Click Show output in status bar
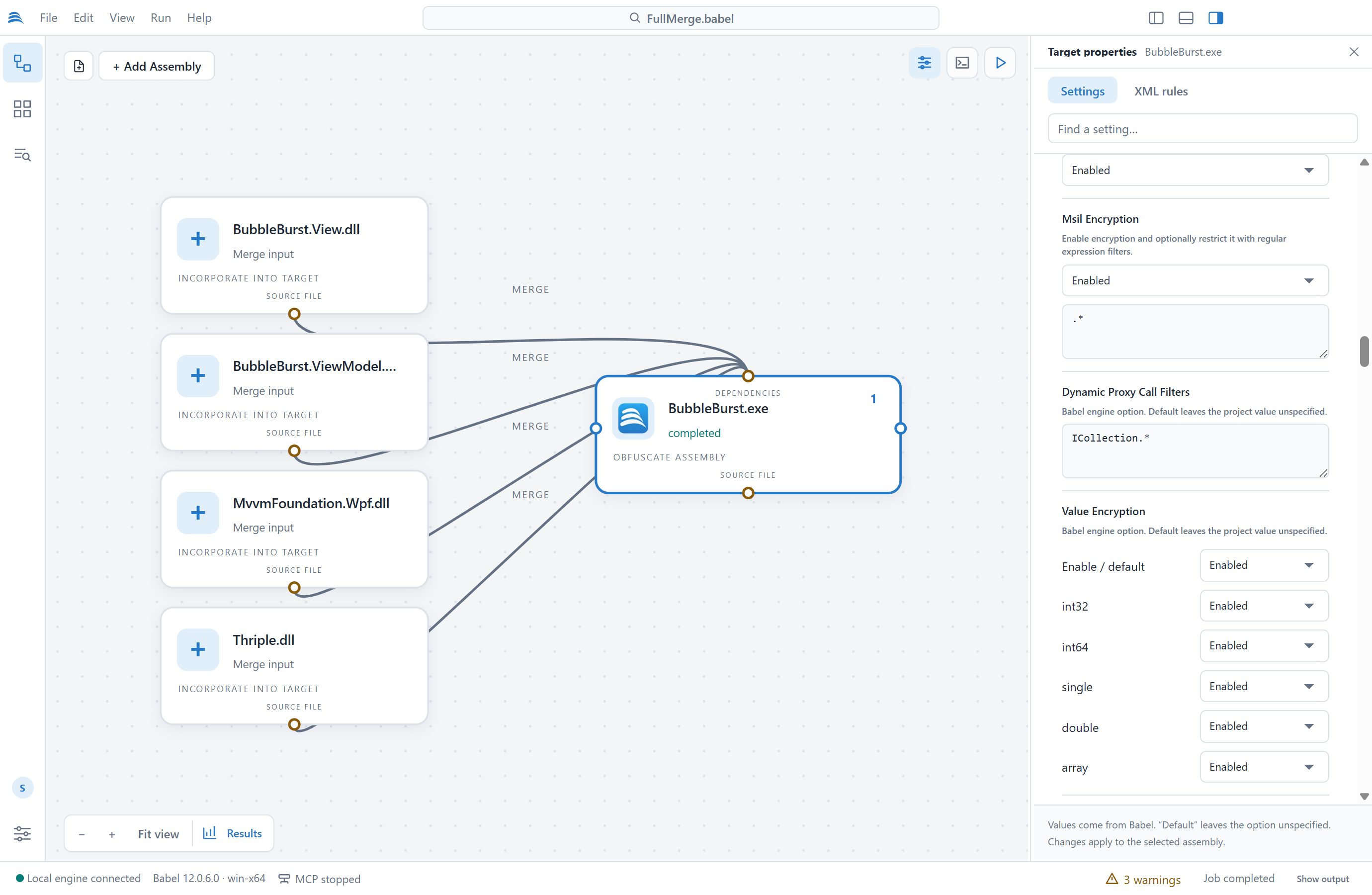This screenshot has height=895, width=1372. (1322, 879)
